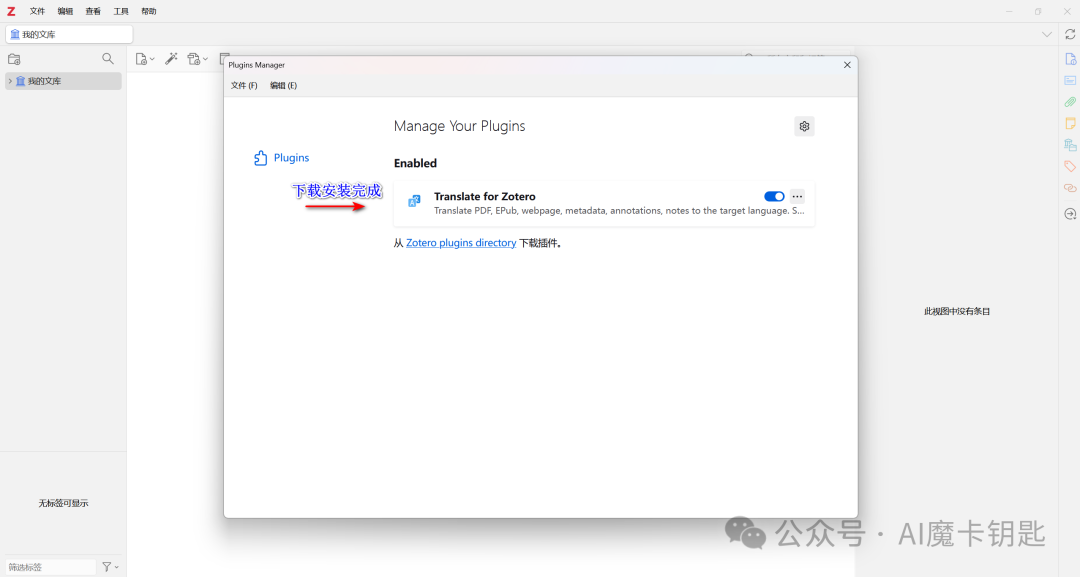Click the Locate arrow icon in side rail
Image resolution: width=1080 pixels, height=577 pixels.
coord(1070,214)
